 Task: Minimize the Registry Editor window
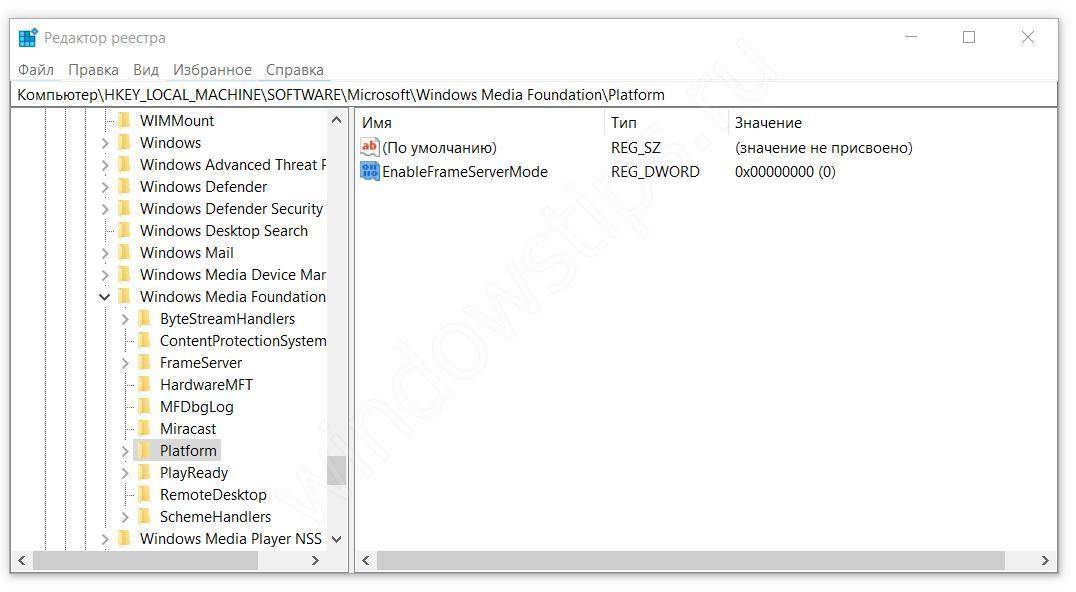tap(911, 37)
